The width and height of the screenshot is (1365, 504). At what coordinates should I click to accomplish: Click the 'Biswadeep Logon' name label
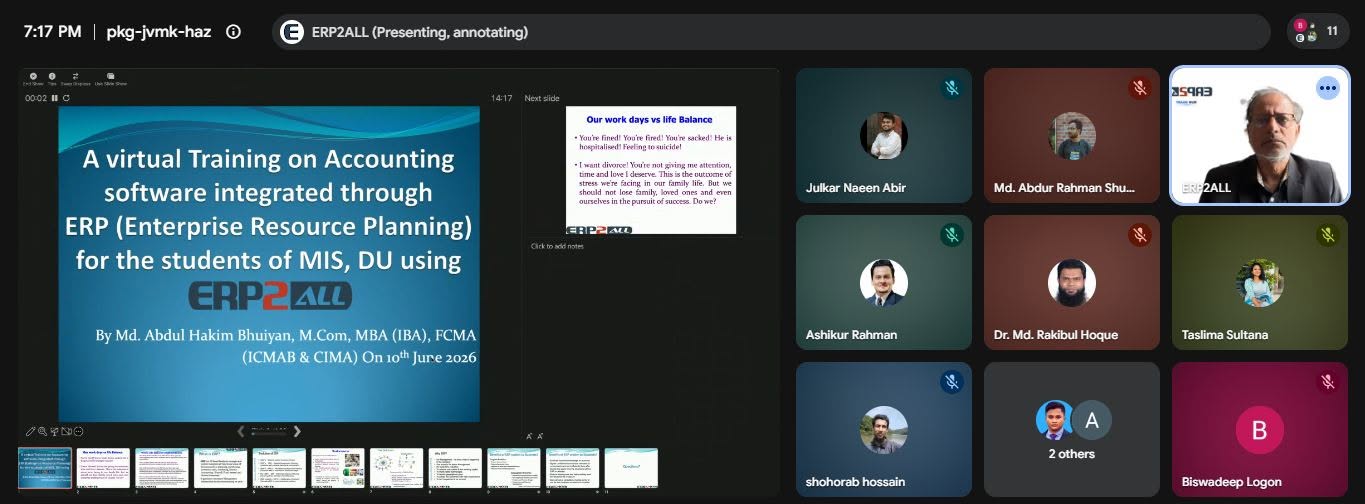click(x=1231, y=482)
